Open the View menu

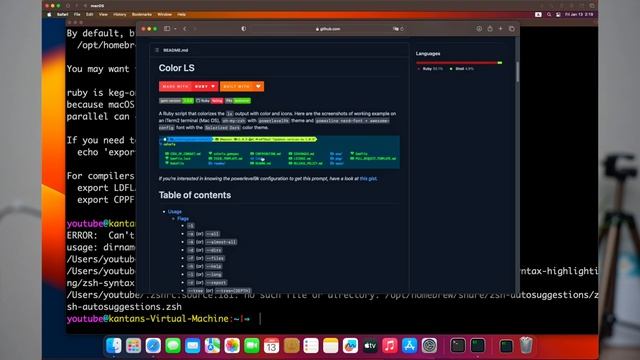[x=103, y=14]
